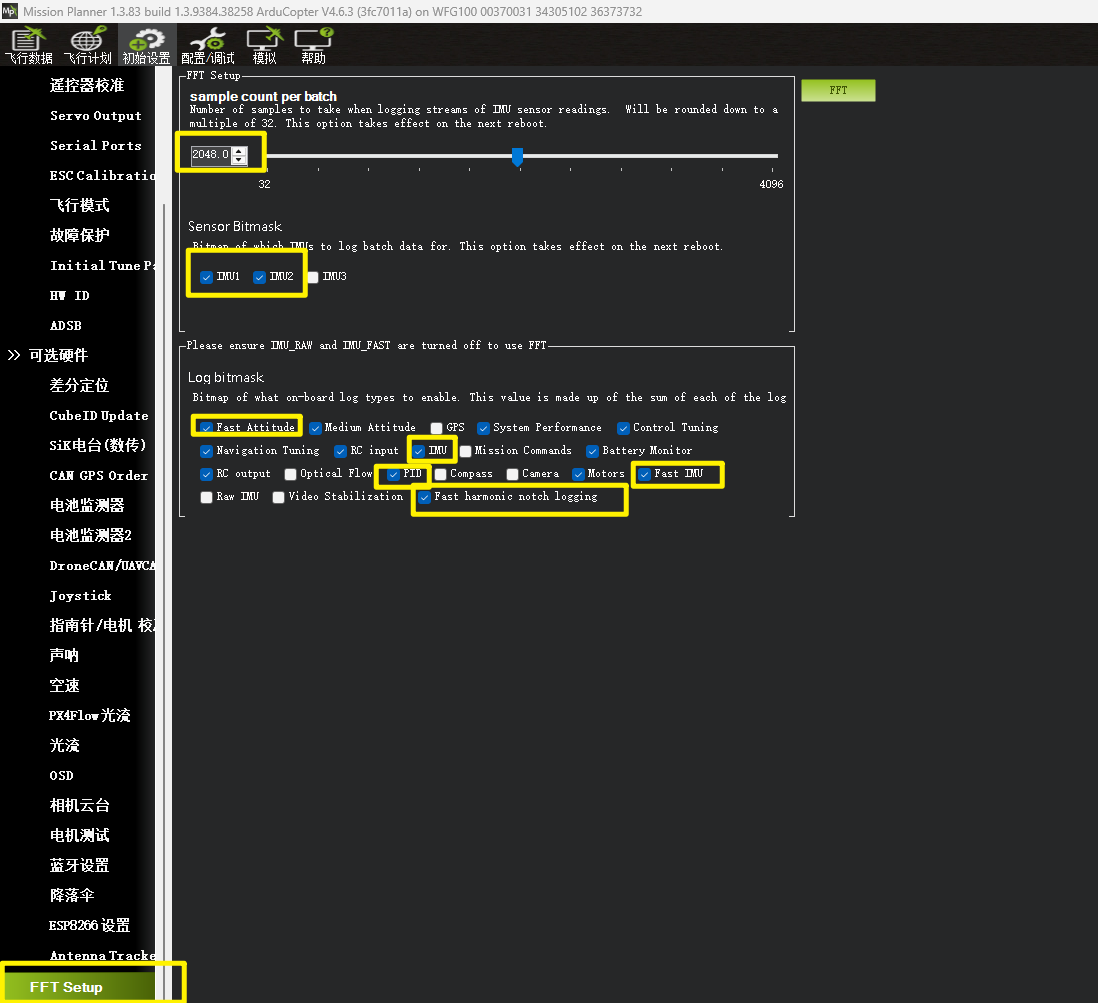Click the sample count slider handle
The height and width of the screenshot is (1003, 1098).
click(x=517, y=156)
